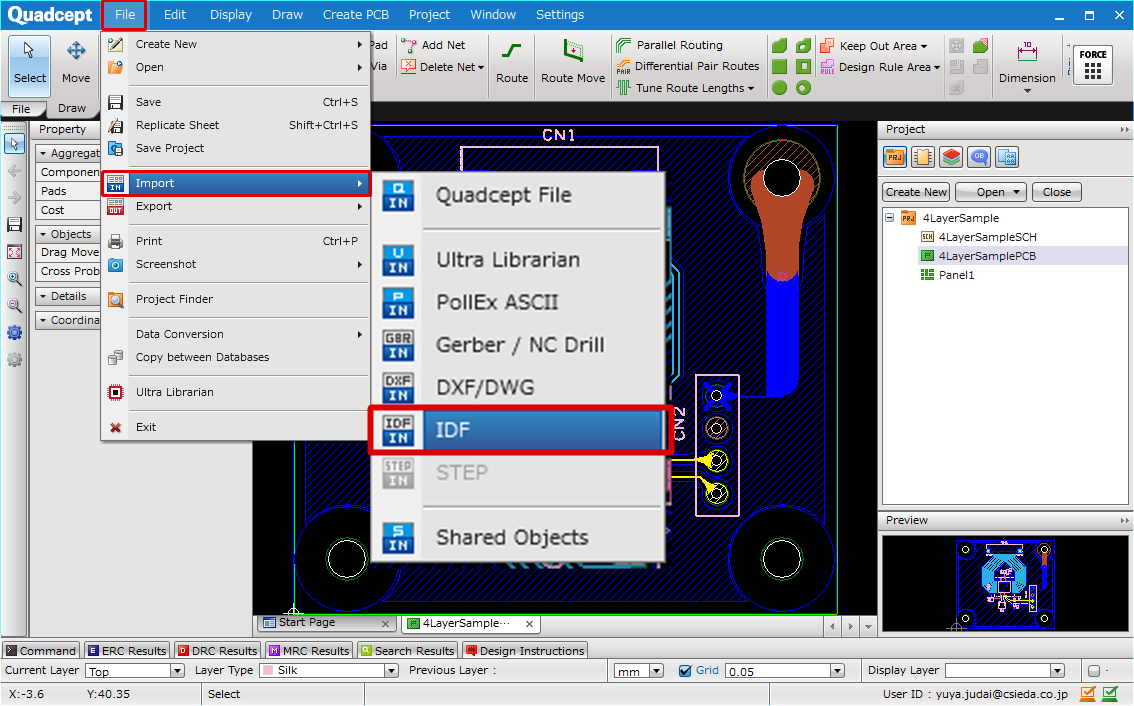Click fit-to-screen icon in left sidebar

coord(14,252)
